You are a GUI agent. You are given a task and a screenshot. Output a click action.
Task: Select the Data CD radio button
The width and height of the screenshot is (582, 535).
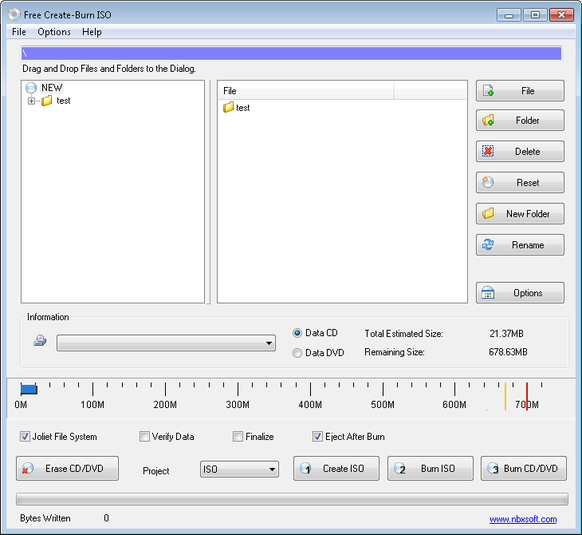tap(297, 333)
